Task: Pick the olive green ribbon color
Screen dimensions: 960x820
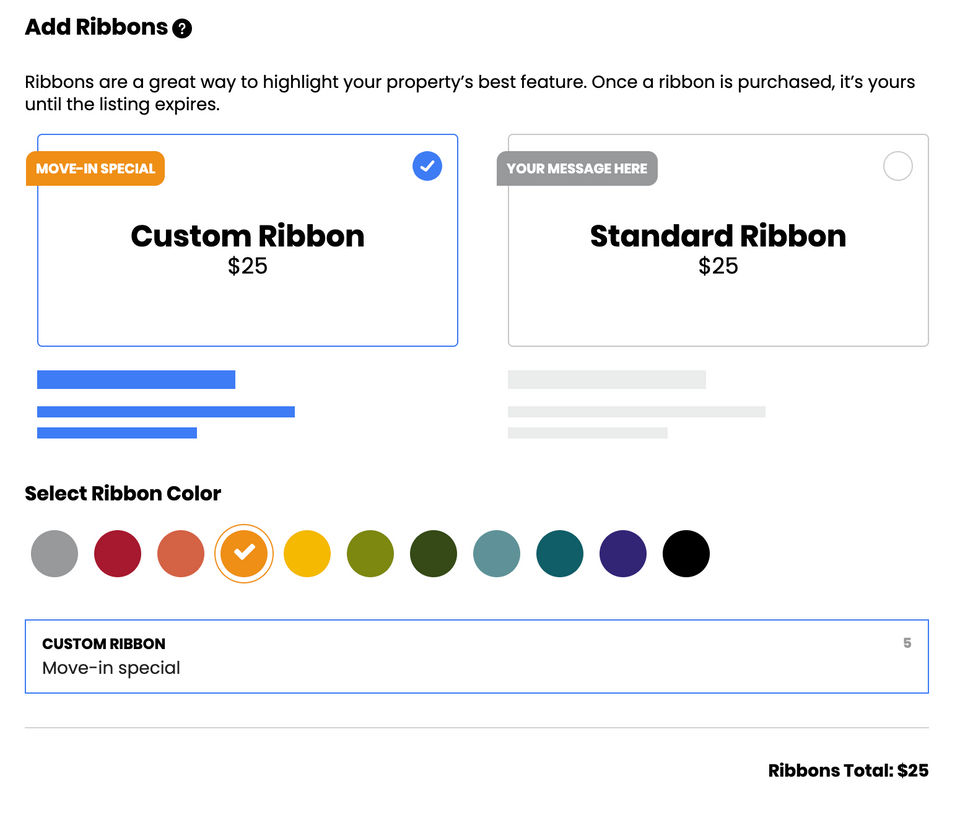Action: pyautogui.click(x=370, y=554)
